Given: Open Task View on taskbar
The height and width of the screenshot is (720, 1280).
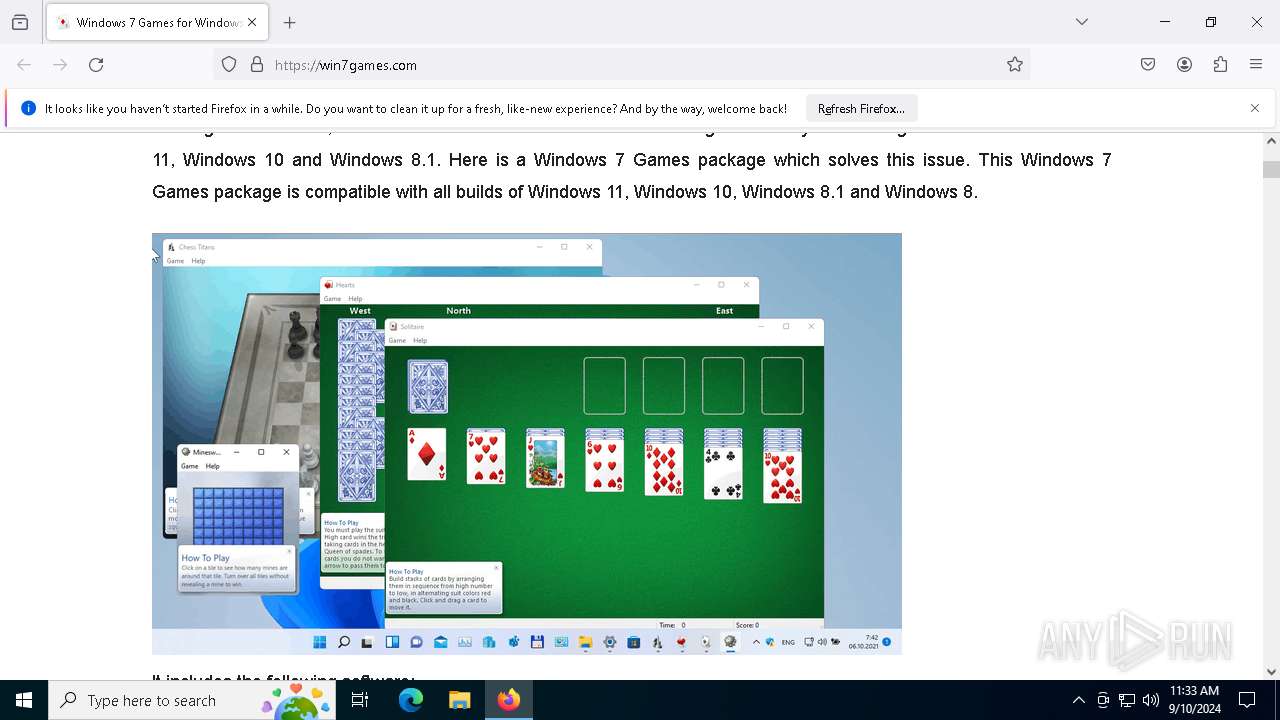Looking at the screenshot, I should click(360, 700).
